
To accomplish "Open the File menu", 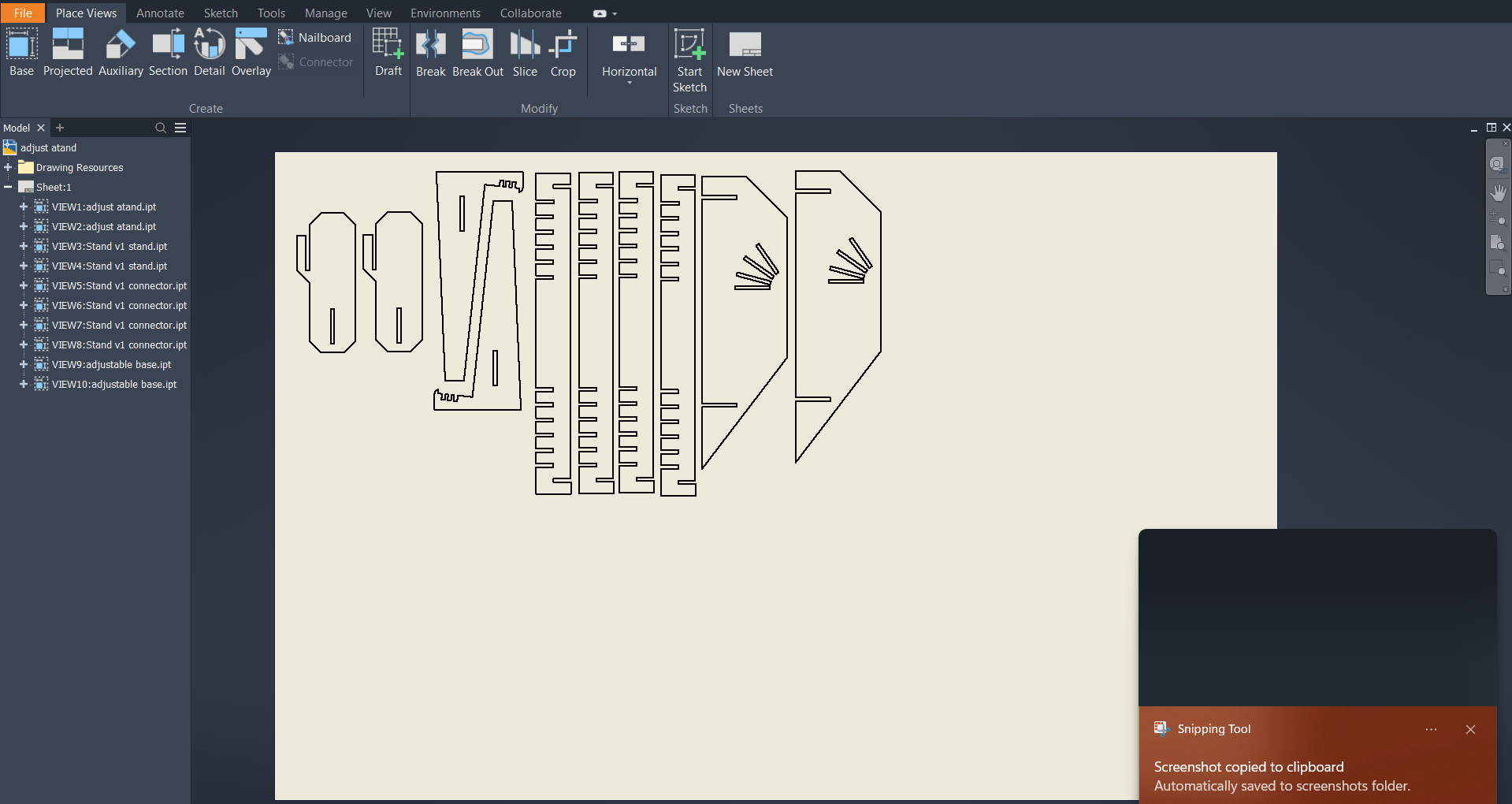I will click(x=23, y=13).
